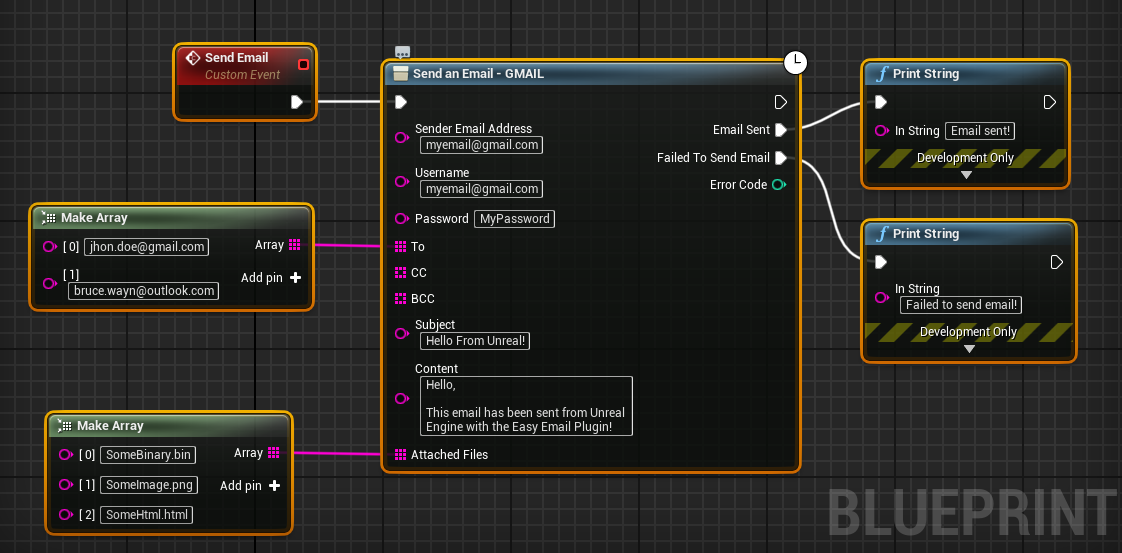Click Array output pin of jhon.doe Make Array
The width and height of the screenshot is (1122, 553).
pos(295,245)
